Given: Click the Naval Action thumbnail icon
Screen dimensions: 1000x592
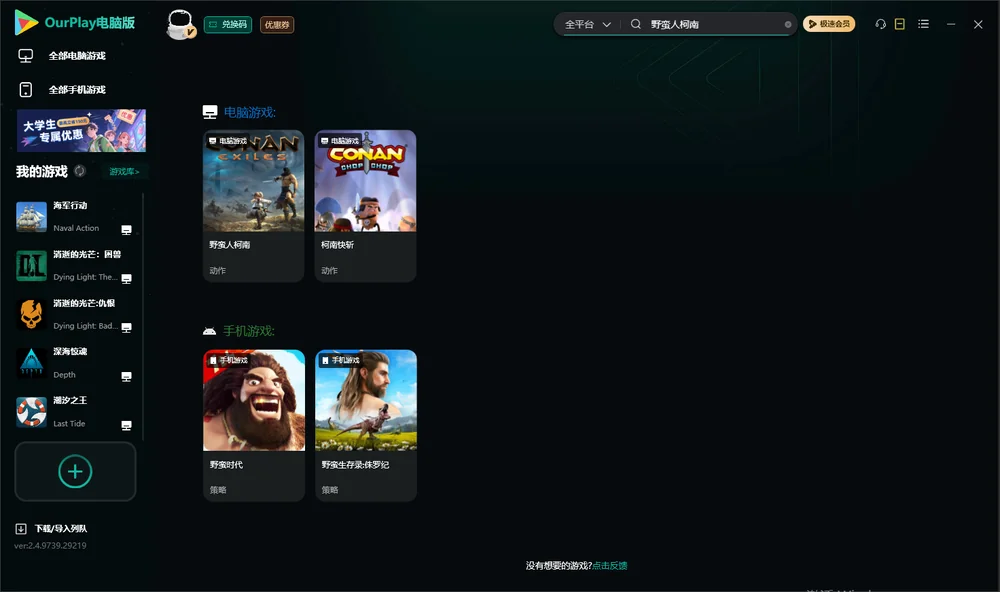Looking at the screenshot, I should click(x=31, y=217).
